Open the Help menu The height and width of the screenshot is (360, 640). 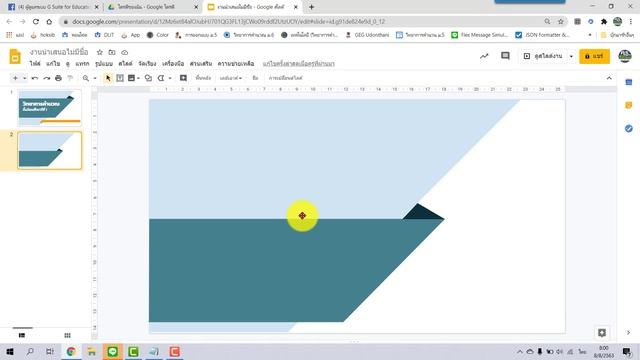(x=236, y=64)
